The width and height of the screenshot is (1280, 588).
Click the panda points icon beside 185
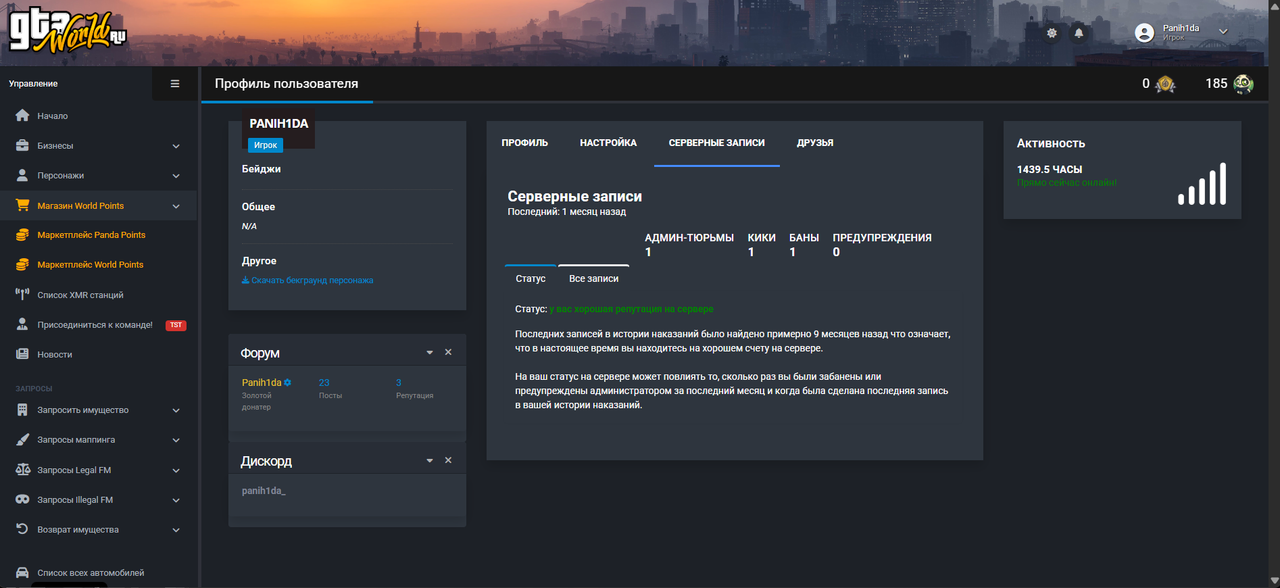[1243, 84]
